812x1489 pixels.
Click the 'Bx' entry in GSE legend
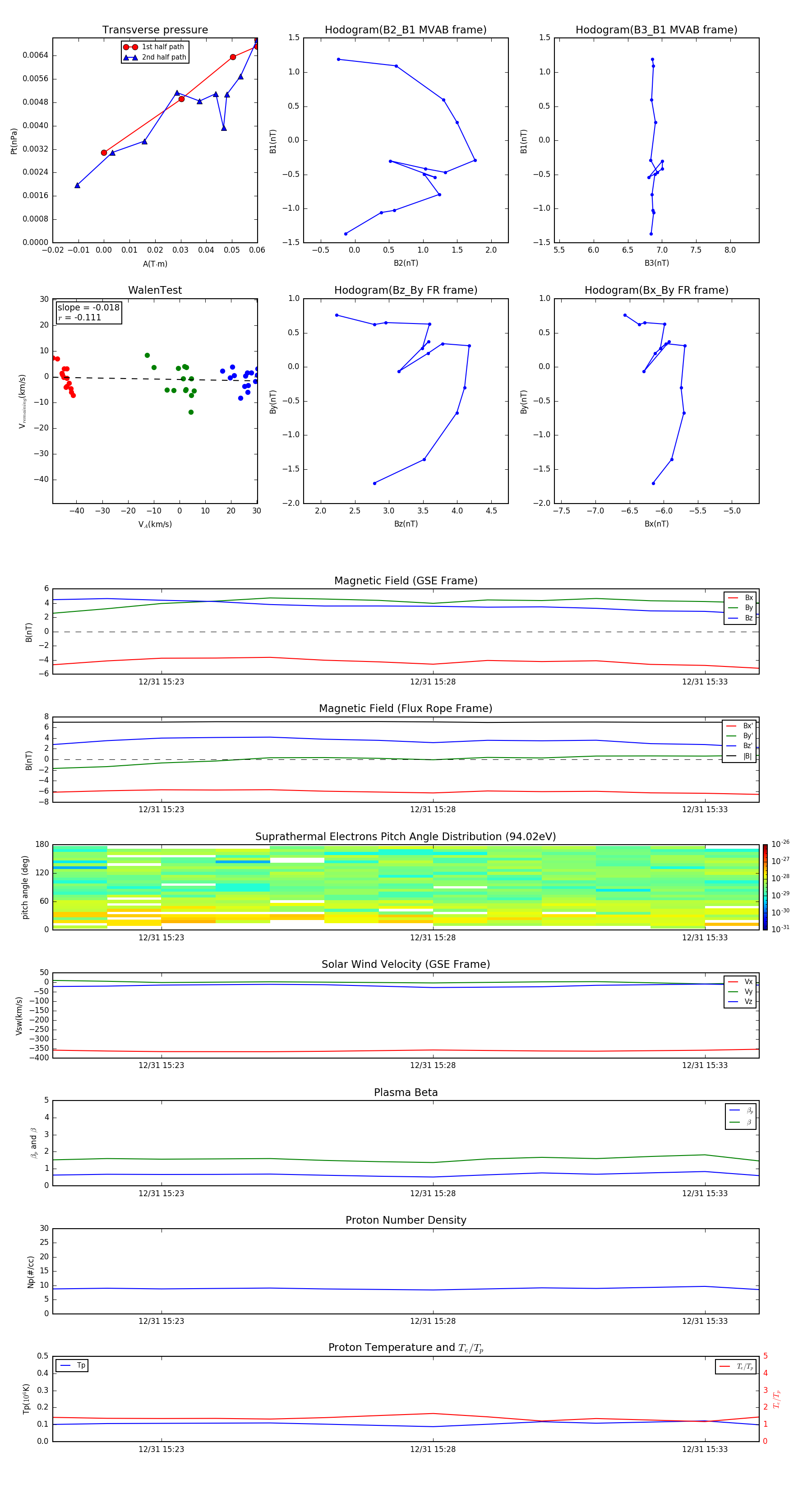[x=740, y=598]
